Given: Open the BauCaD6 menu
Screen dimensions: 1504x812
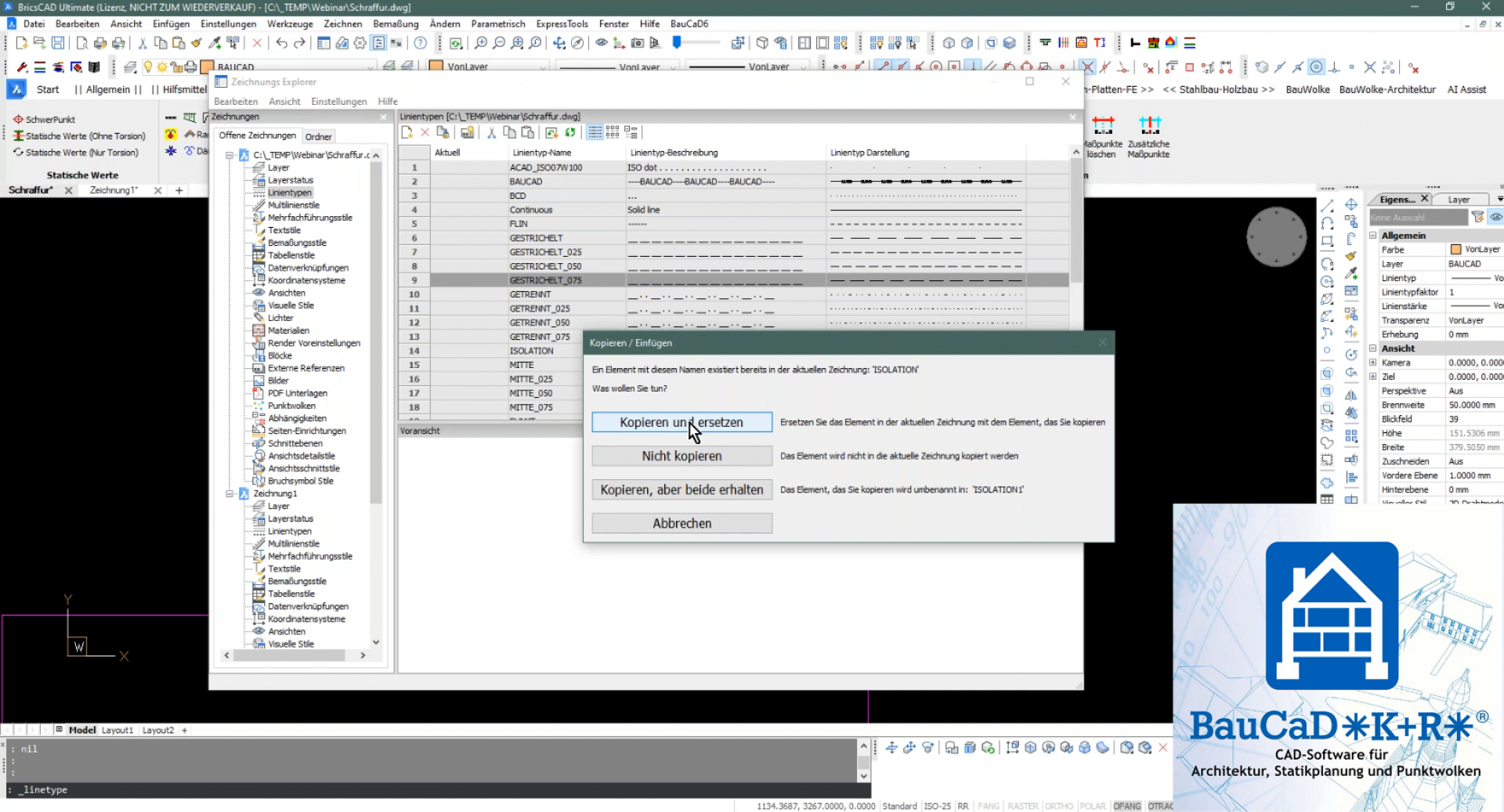Looking at the screenshot, I should point(689,23).
